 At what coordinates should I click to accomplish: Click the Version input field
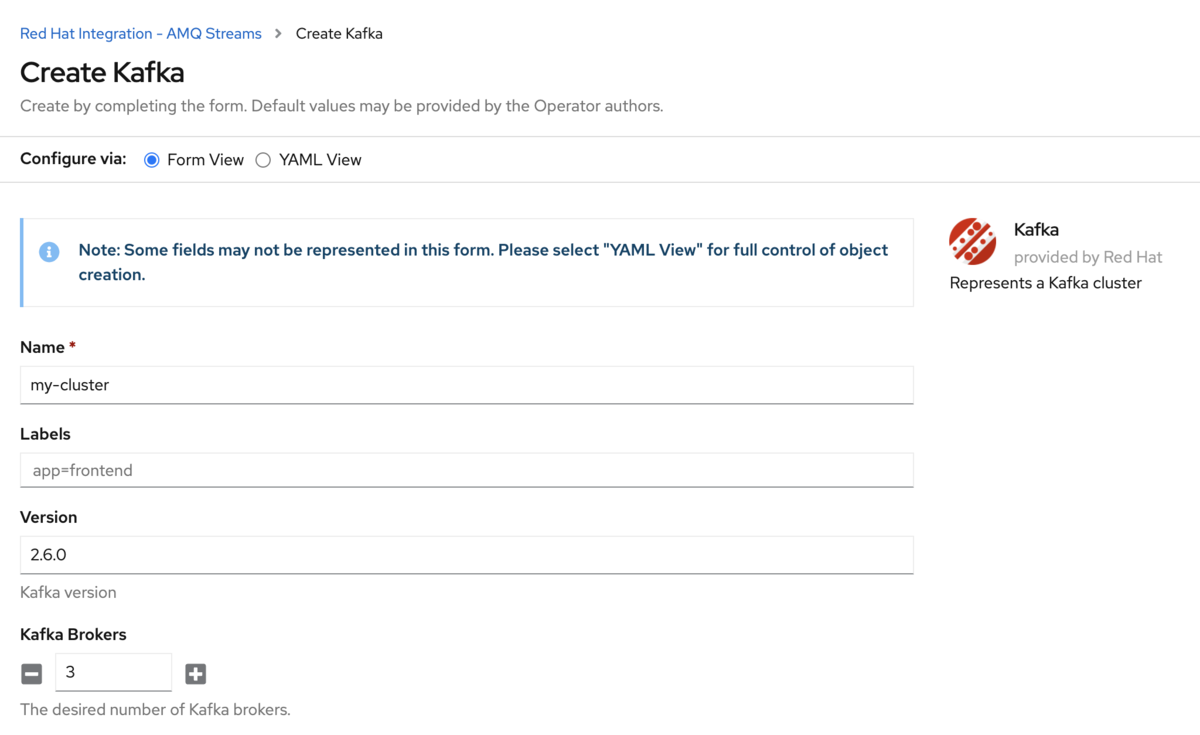click(466, 555)
